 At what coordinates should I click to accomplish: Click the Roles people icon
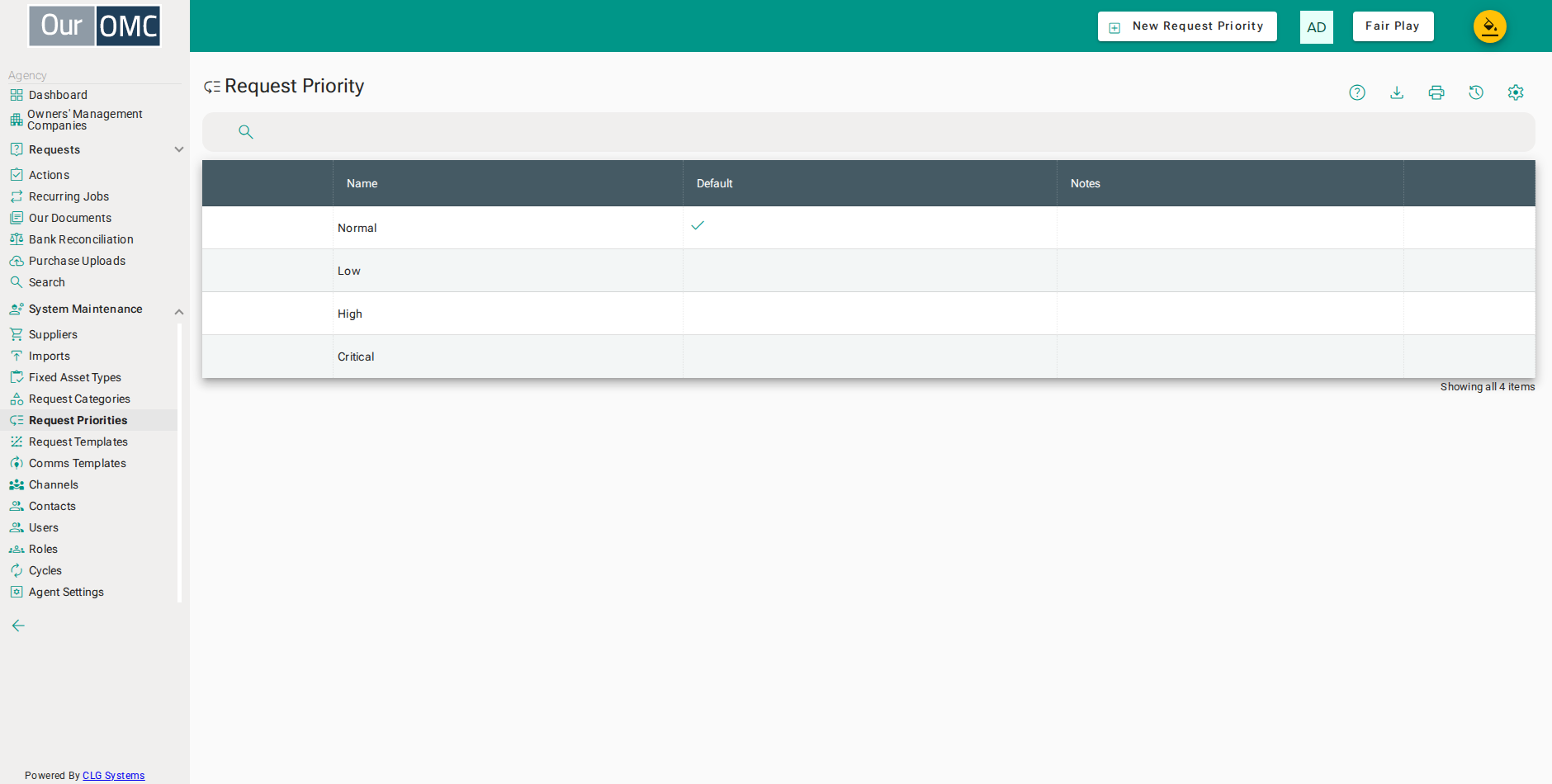click(17, 549)
